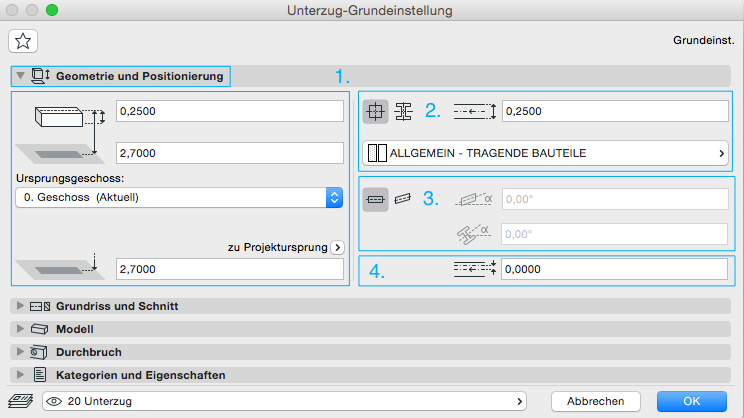Expand the Grundriss und Schnitt section
The image size is (744, 418).
(20, 305)
